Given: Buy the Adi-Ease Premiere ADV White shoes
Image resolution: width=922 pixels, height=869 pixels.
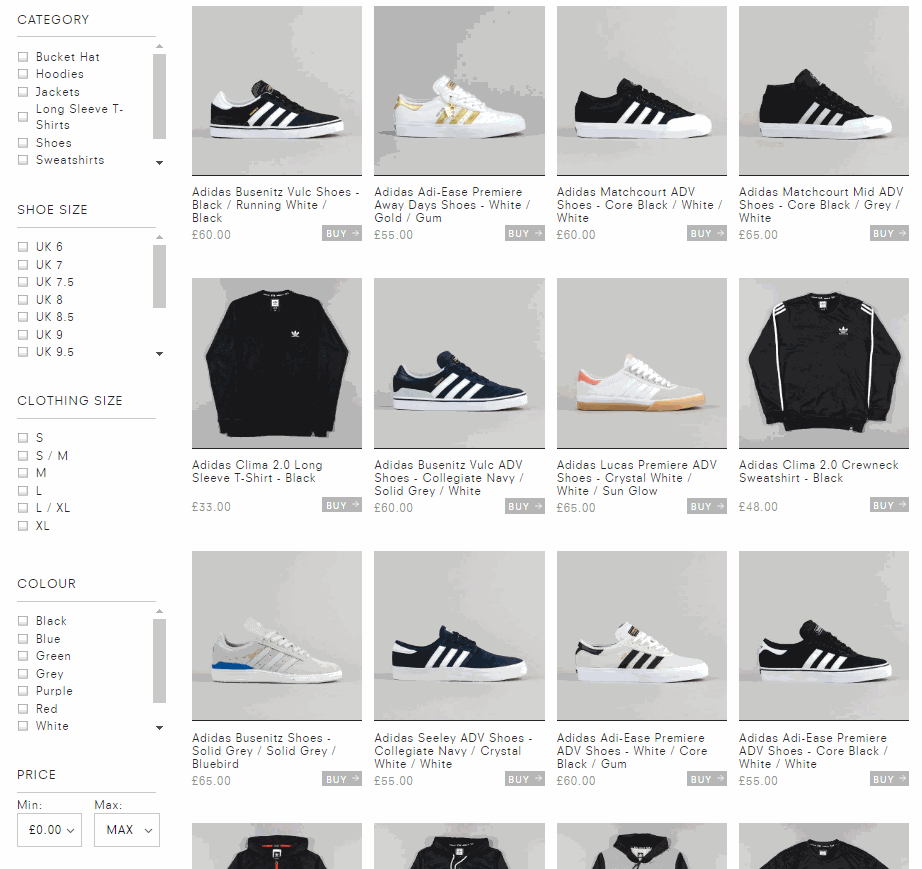Looking at the screenshot, I should (707, 779).
